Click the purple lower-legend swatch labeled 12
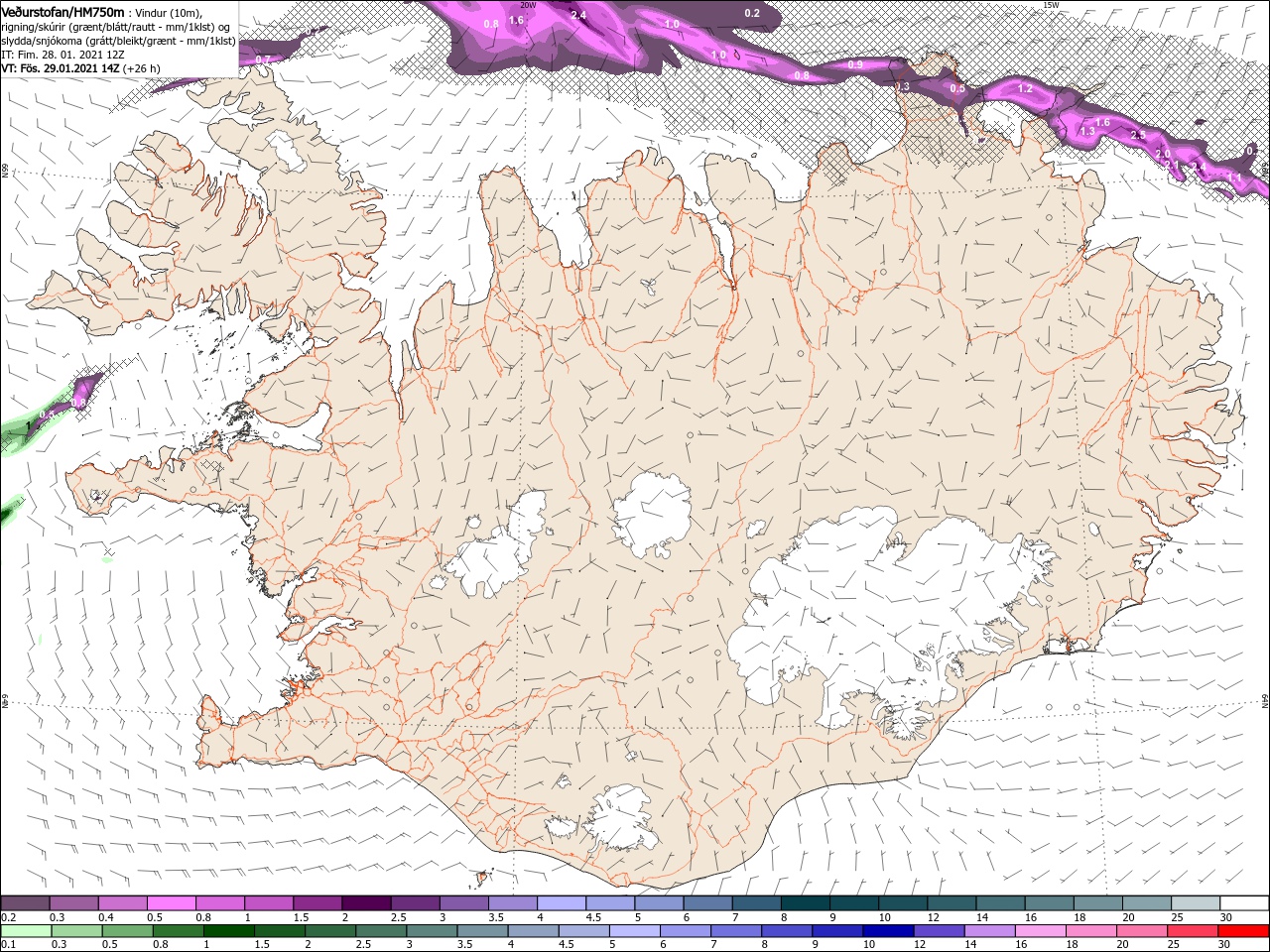1270x952 pixels. tap(938, 931)
